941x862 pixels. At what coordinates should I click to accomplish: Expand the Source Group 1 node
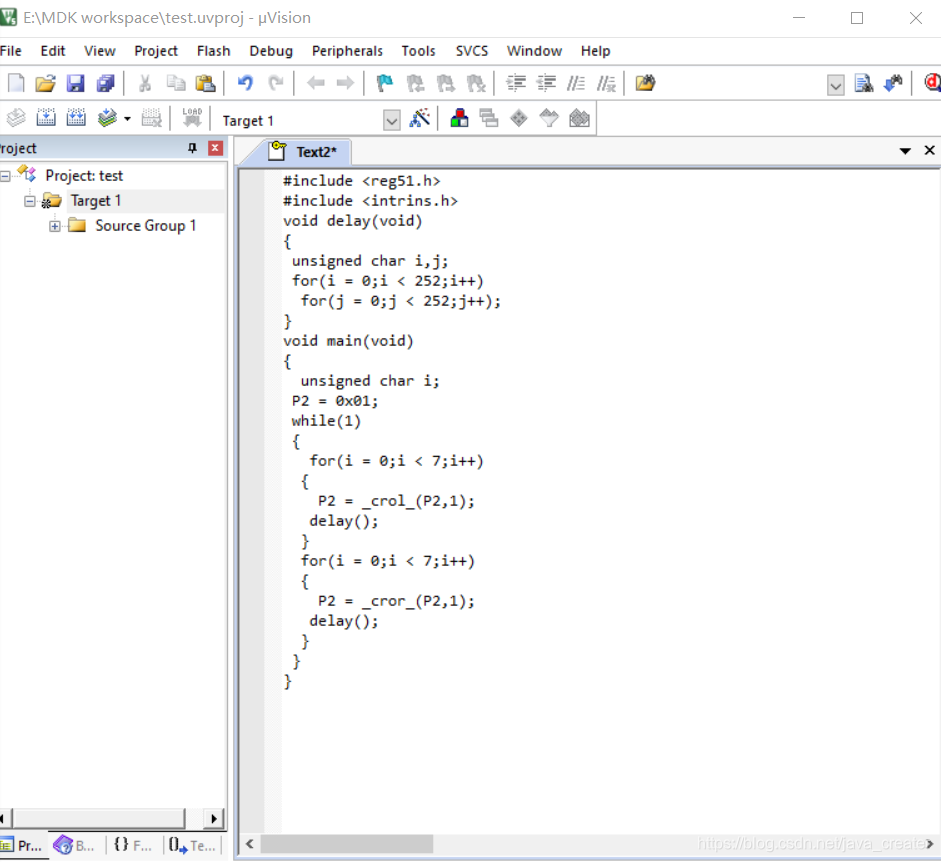[55, 226]
